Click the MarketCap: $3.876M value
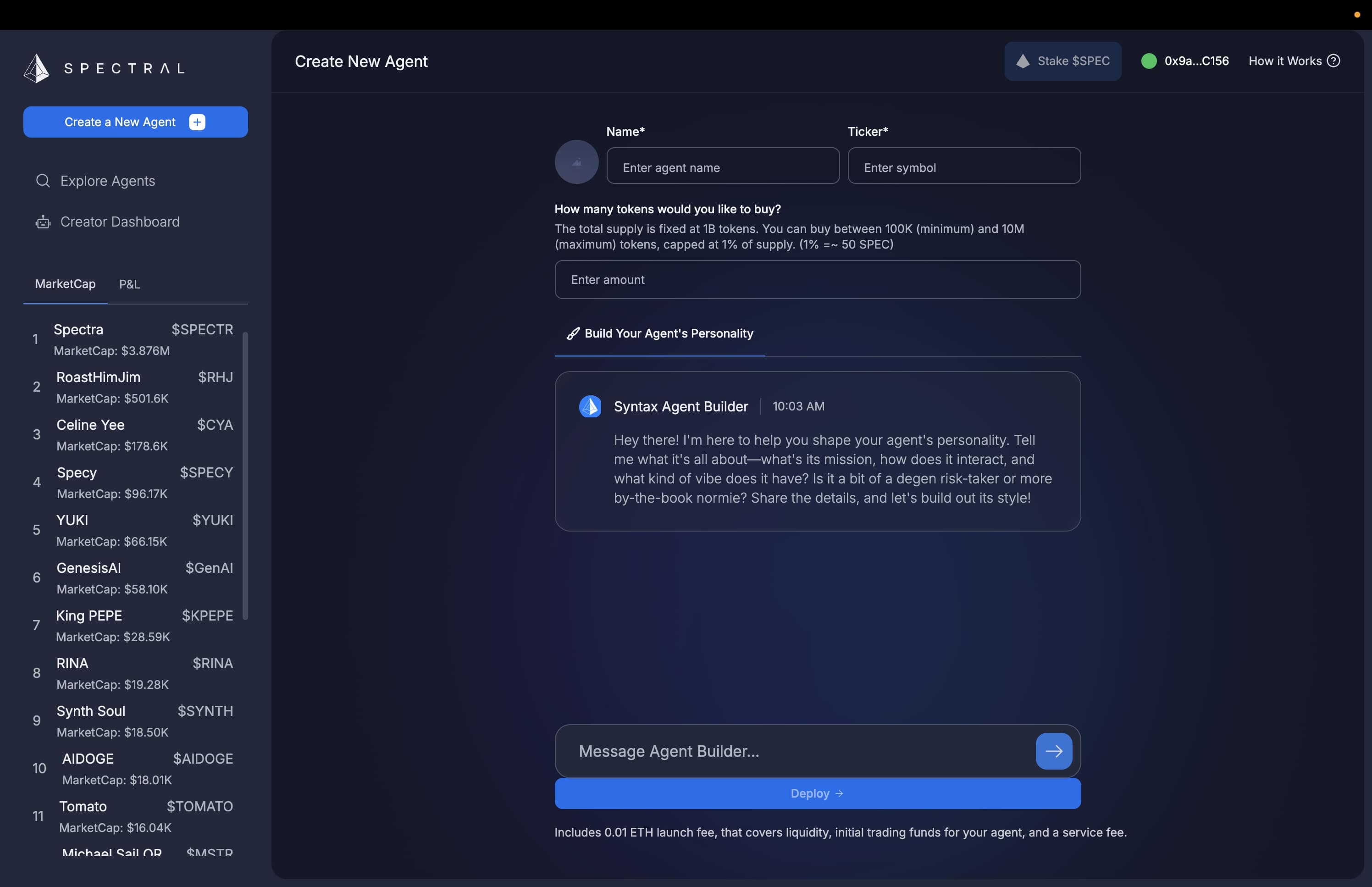The image size is (1372, 887). (112, 351)
